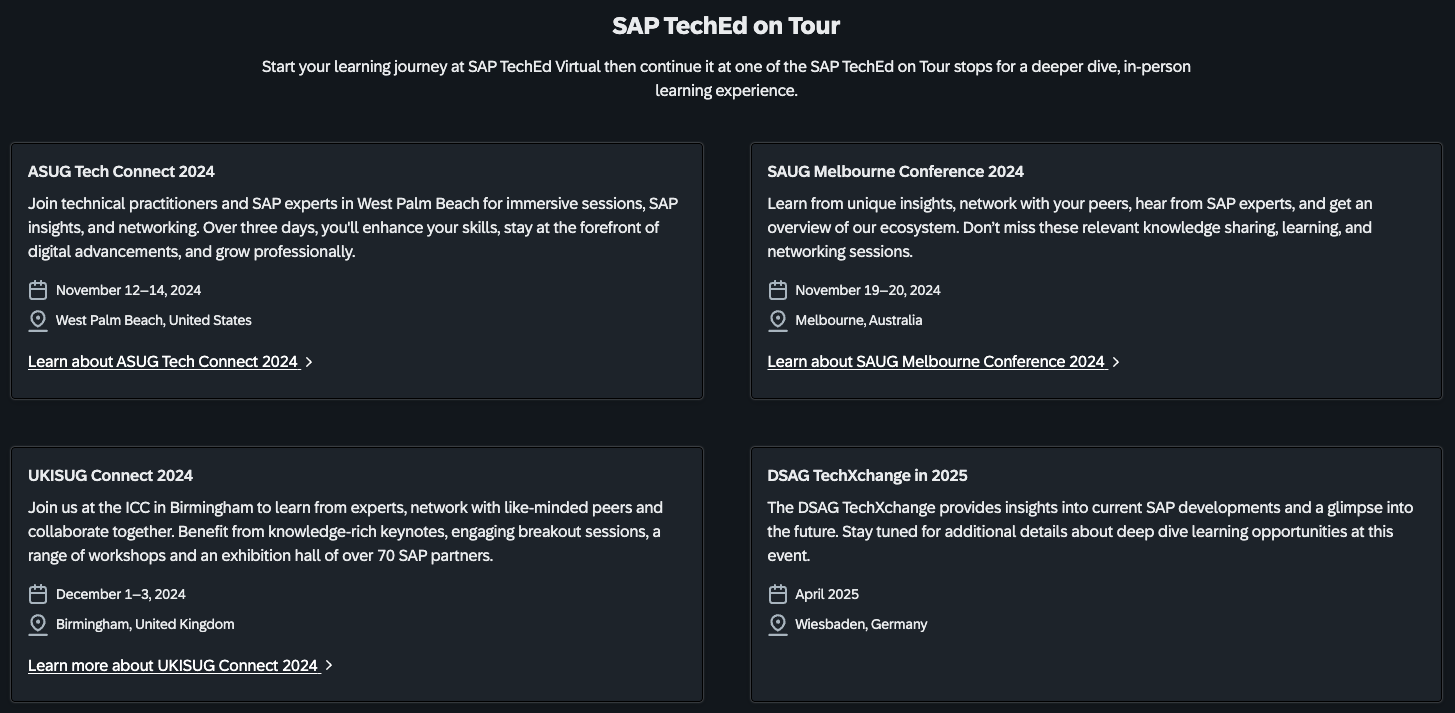Click the location pin next to Birmingham, United Kingdom
1455x713 pixels.
pos(38,625)
